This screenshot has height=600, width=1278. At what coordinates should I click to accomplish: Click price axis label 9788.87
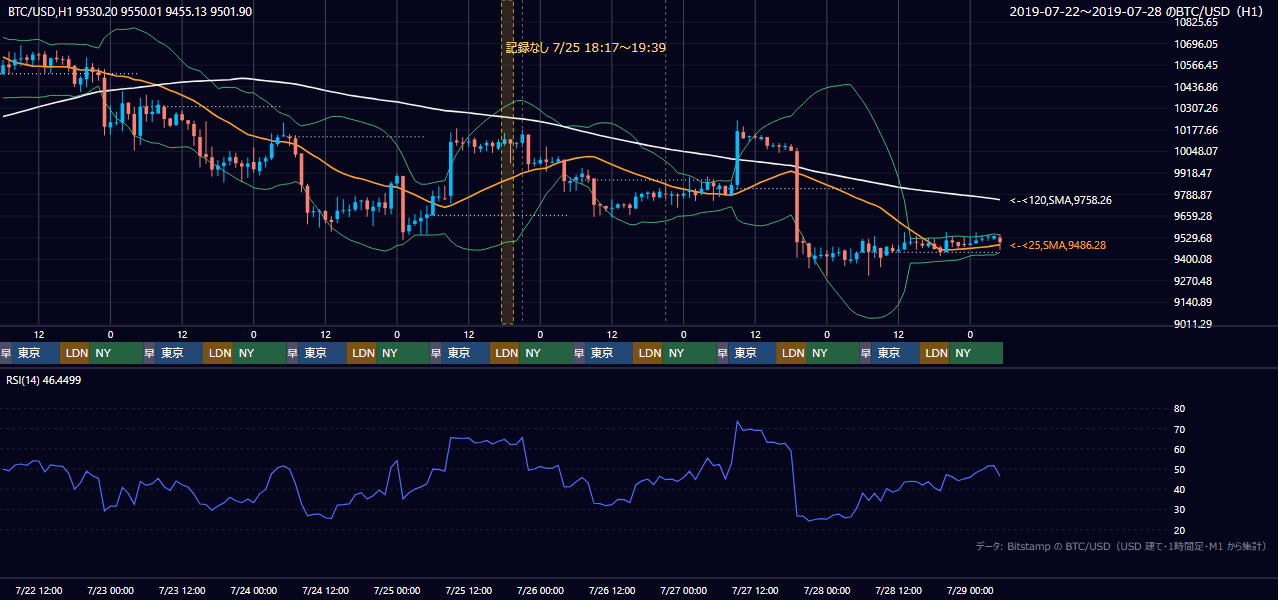[1193, 195]
